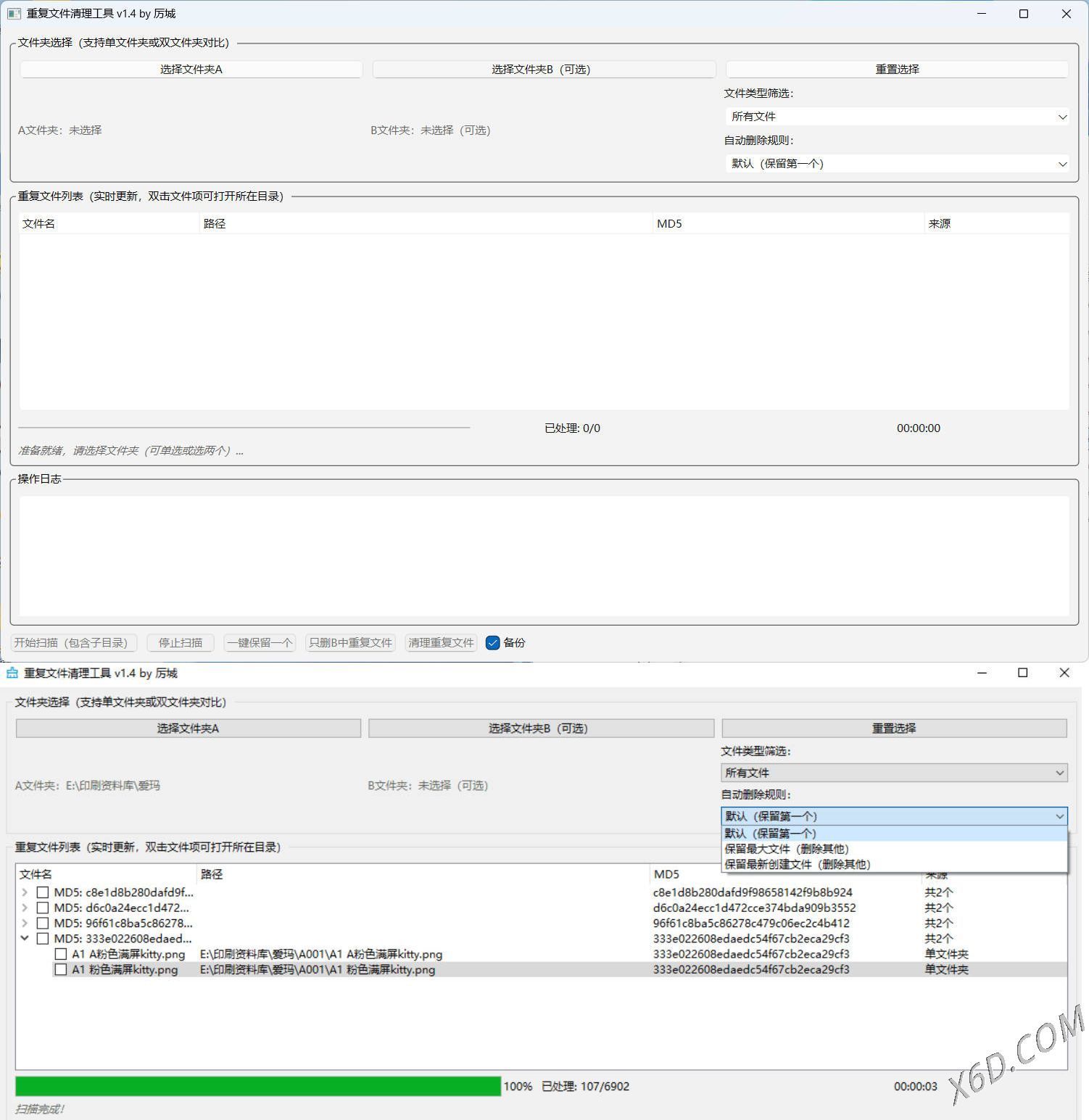Select the 保留最新创建文件 (删除其他) option
1089x1120 pixels.
coord(798,864)
